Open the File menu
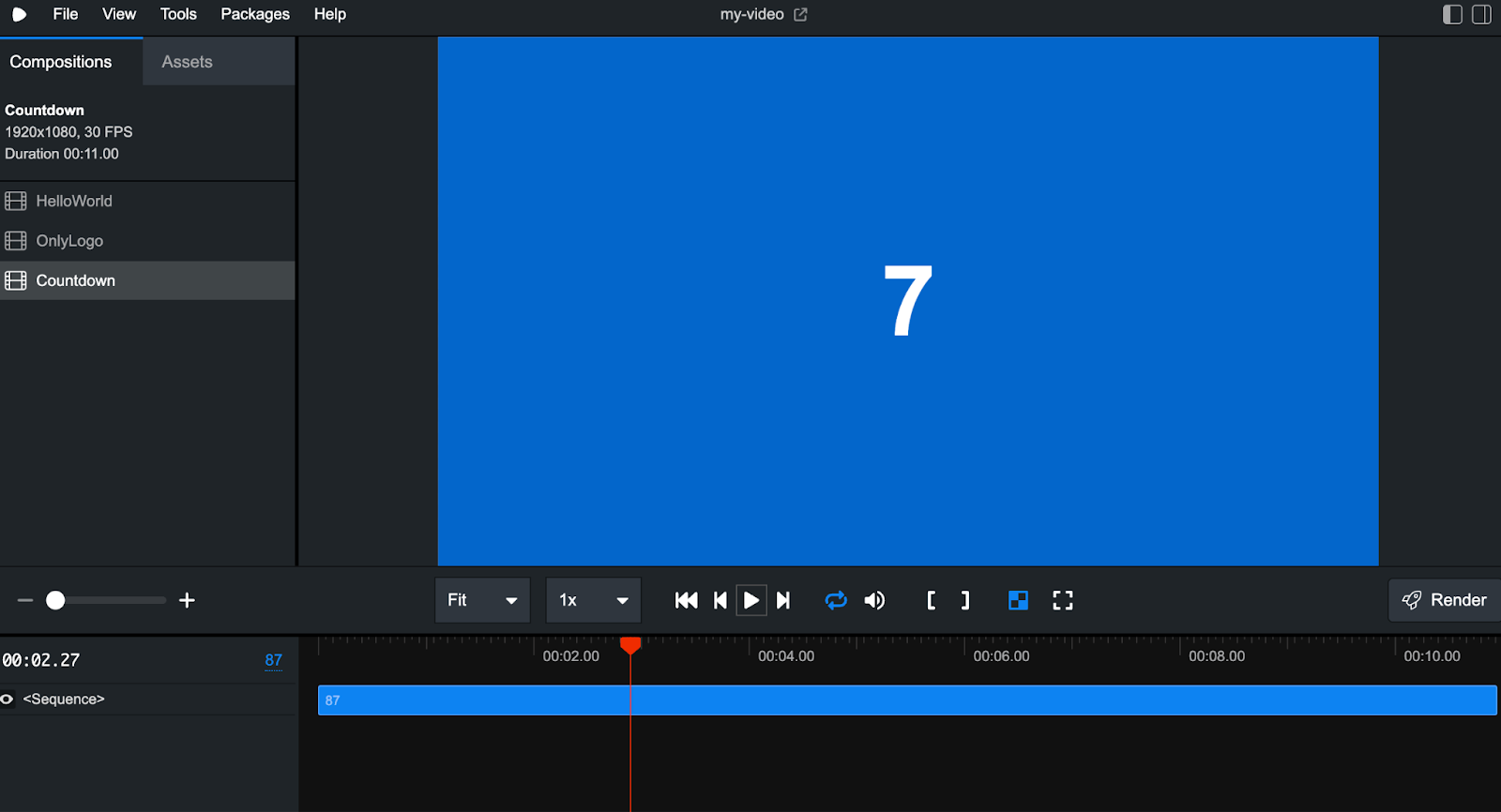Image resolution: width=1501 pixels, height=812 pixels. [66, 14]
